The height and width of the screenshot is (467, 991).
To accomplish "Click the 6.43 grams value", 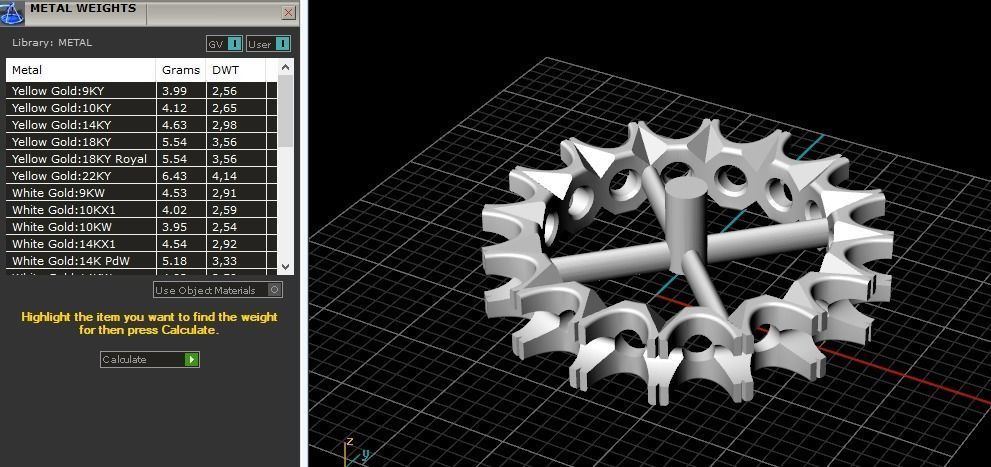I will [174, 176].
